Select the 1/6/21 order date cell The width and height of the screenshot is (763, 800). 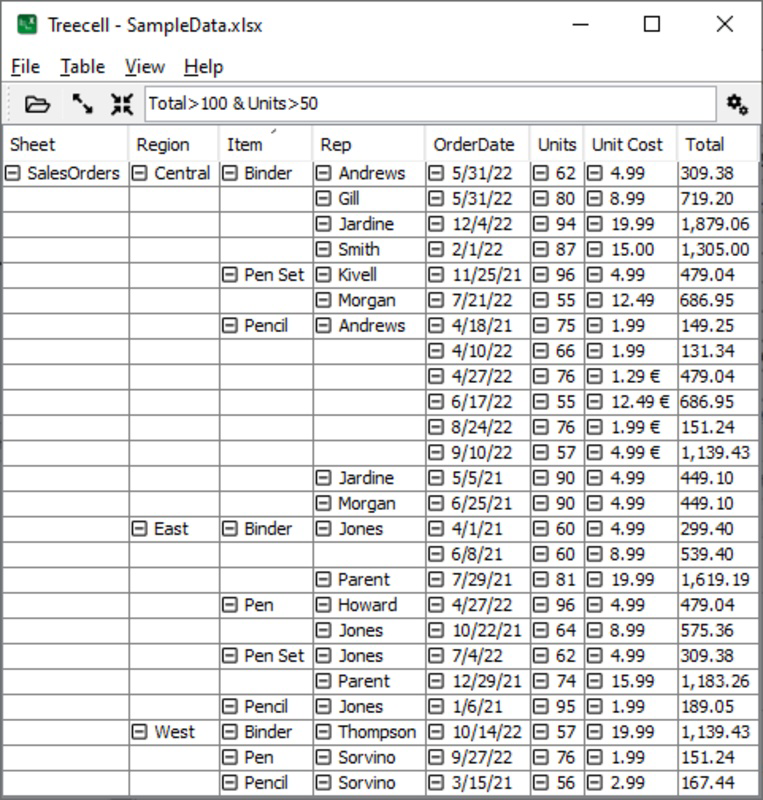pos(477,707)
